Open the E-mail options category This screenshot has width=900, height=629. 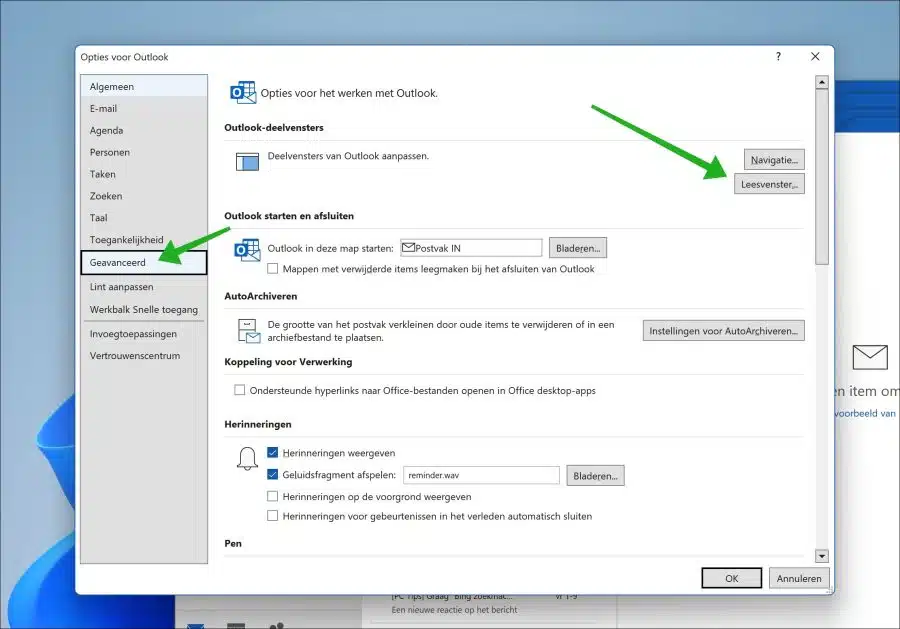point(144,108)
